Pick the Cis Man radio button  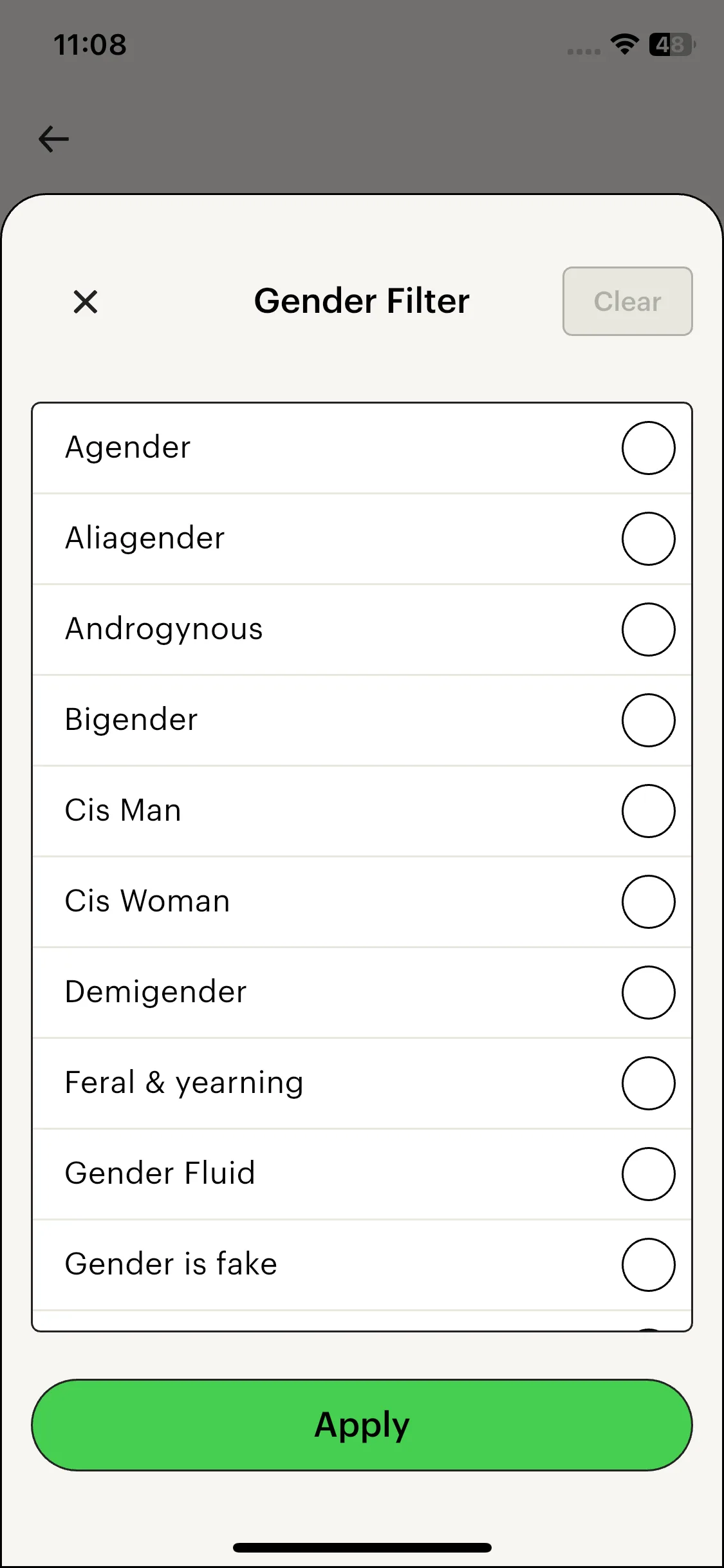648,811
